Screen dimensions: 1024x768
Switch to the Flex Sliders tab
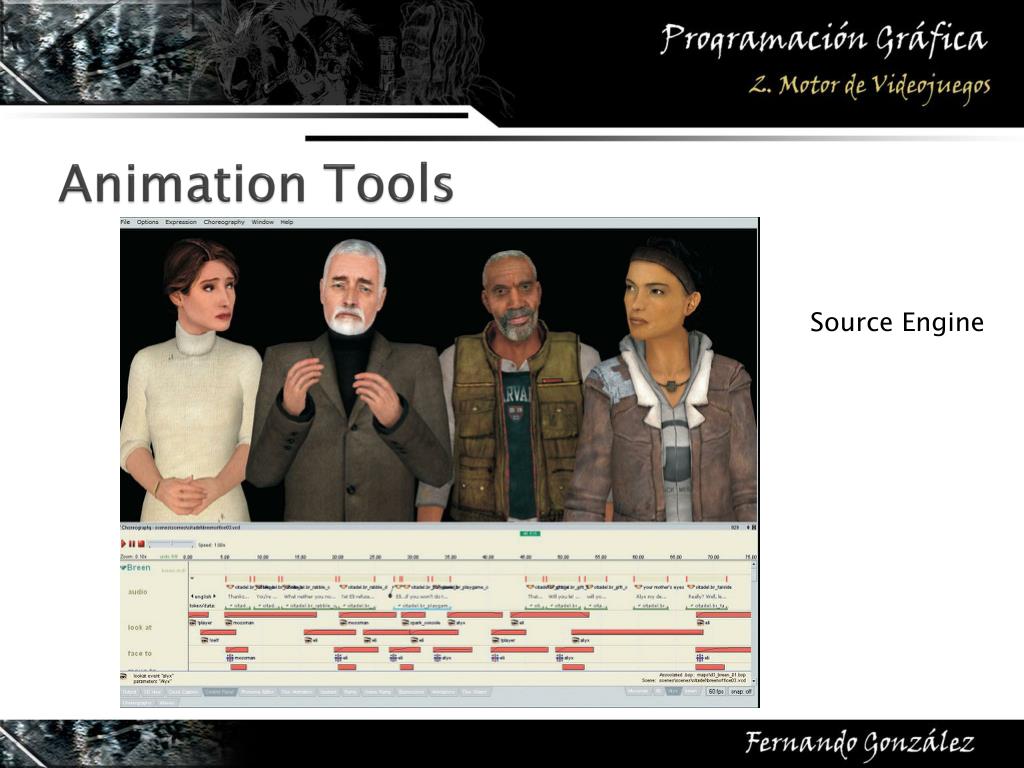475,692
